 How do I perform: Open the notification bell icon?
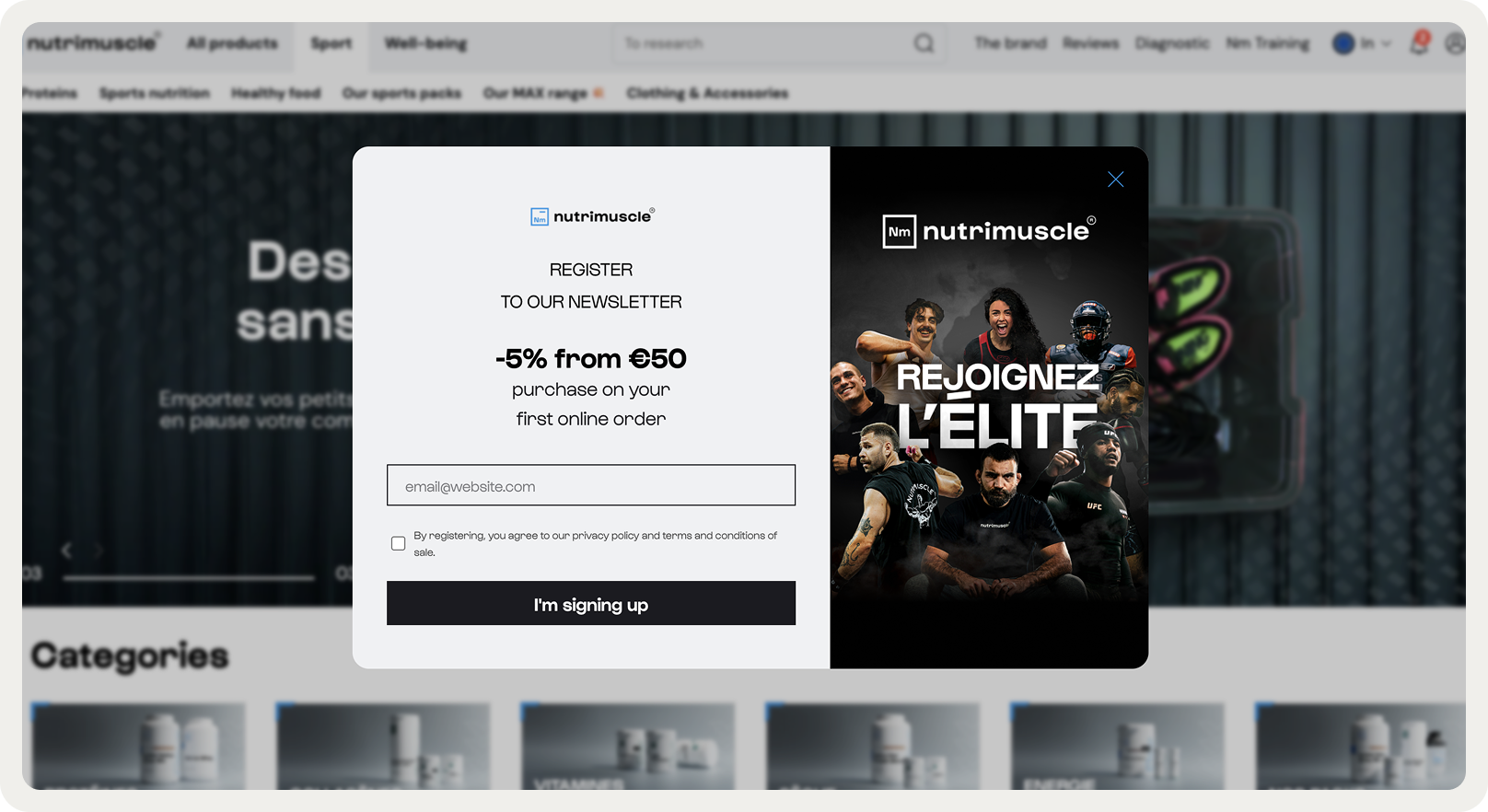click(1420, 42)
